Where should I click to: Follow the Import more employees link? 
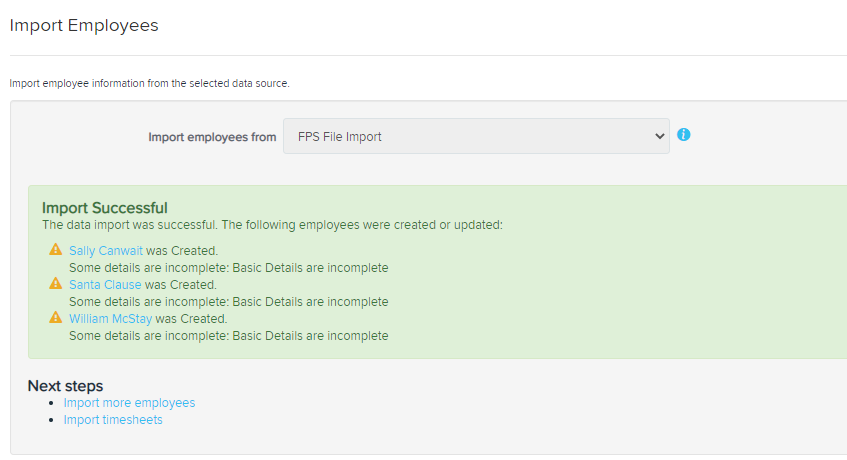point(129,403)
